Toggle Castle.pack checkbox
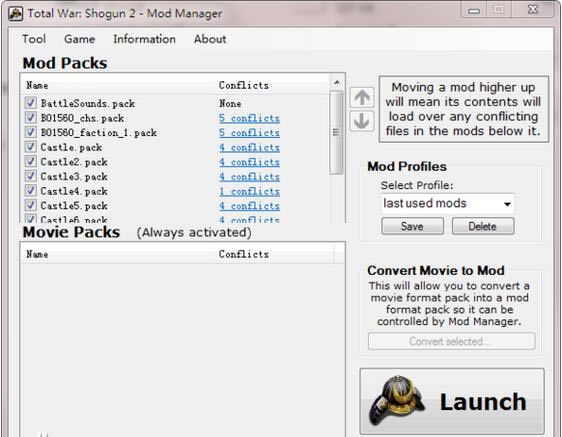 (x=31, y=147)
